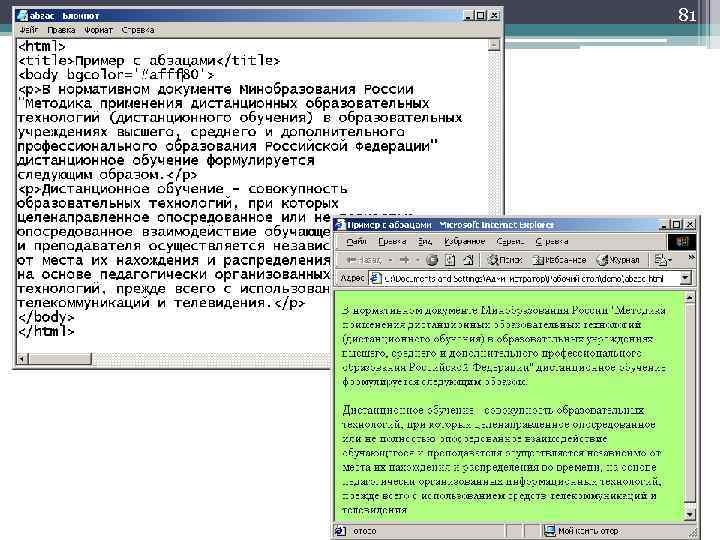This screenshot has width=720, height=540.
Task: Open Справка menu in Notepad
Action: click(x=138, y=30)
